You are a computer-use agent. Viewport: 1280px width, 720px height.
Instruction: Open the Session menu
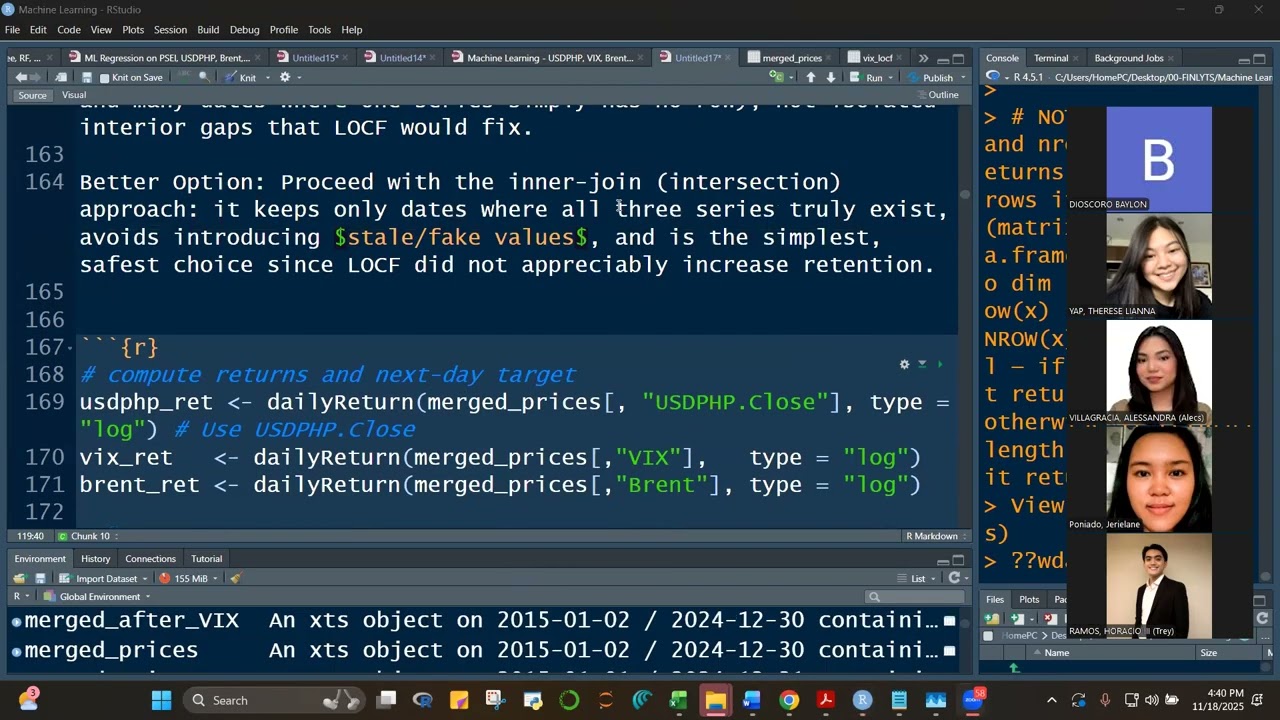click(170, 30)
